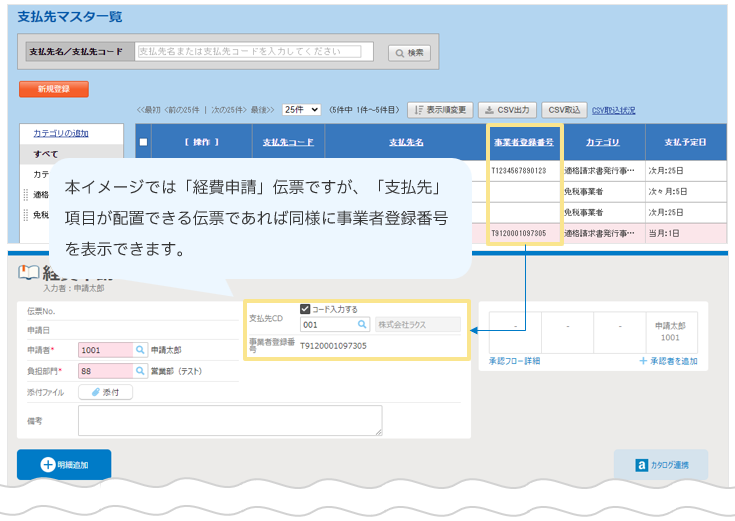
Task: Toggle the コード入力する checkbox
Action: [x=306, y=309]
